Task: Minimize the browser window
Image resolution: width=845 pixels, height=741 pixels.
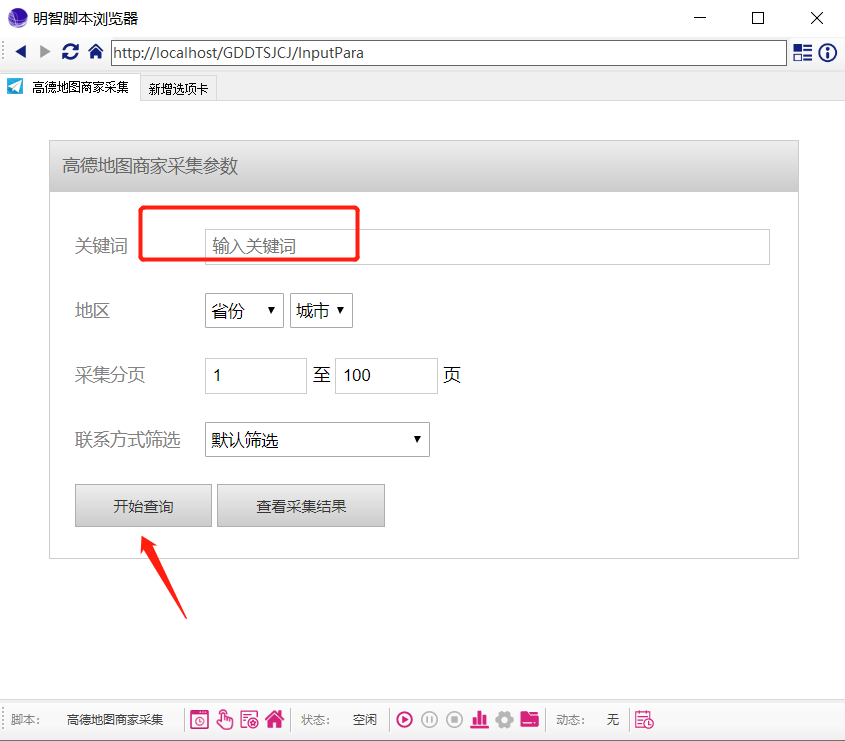Action: pyautogui.click(x=699, y=18)
